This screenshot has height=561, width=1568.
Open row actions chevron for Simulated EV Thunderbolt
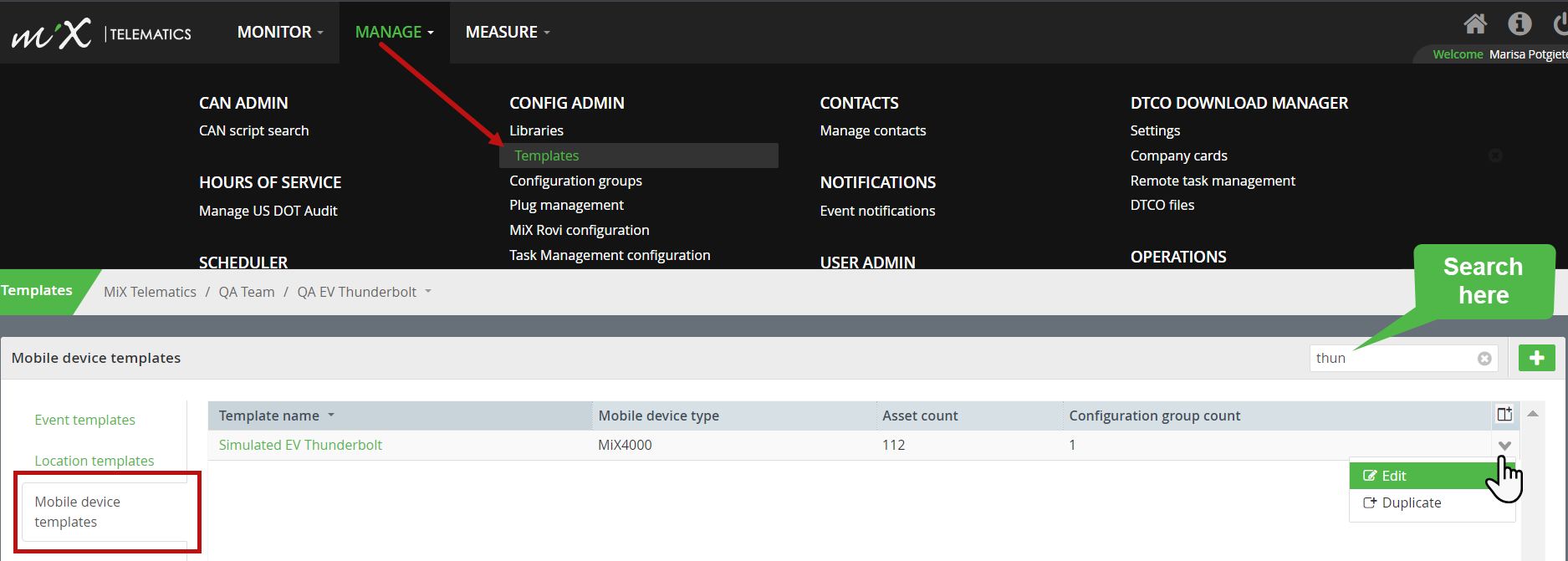point(1504,446)
